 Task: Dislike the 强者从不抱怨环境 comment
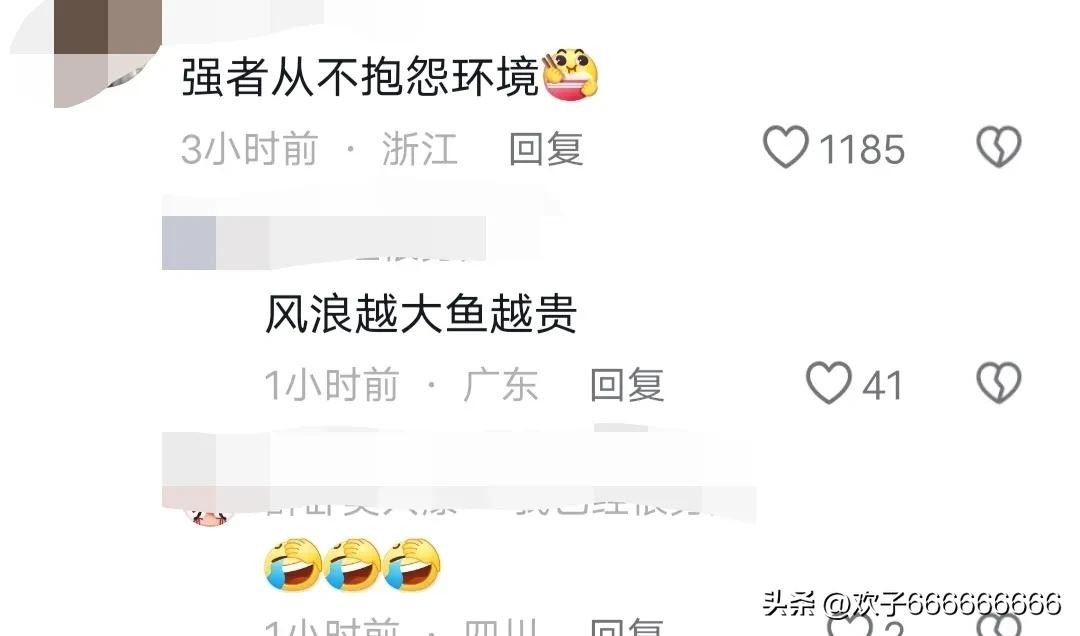click(999, 147)
